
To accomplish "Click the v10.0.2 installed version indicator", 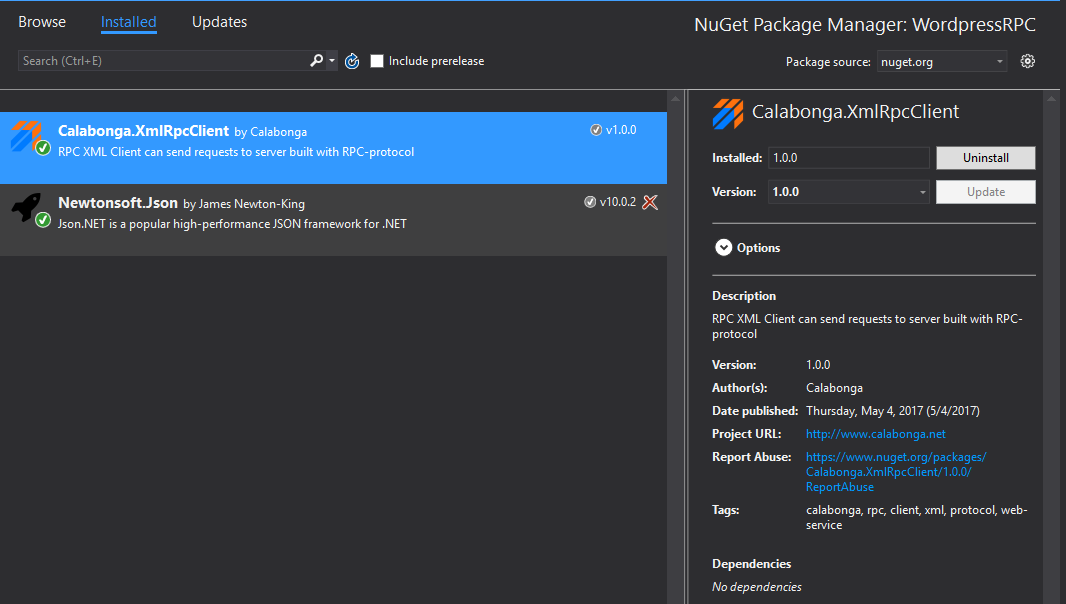I will tap(610, 202).
